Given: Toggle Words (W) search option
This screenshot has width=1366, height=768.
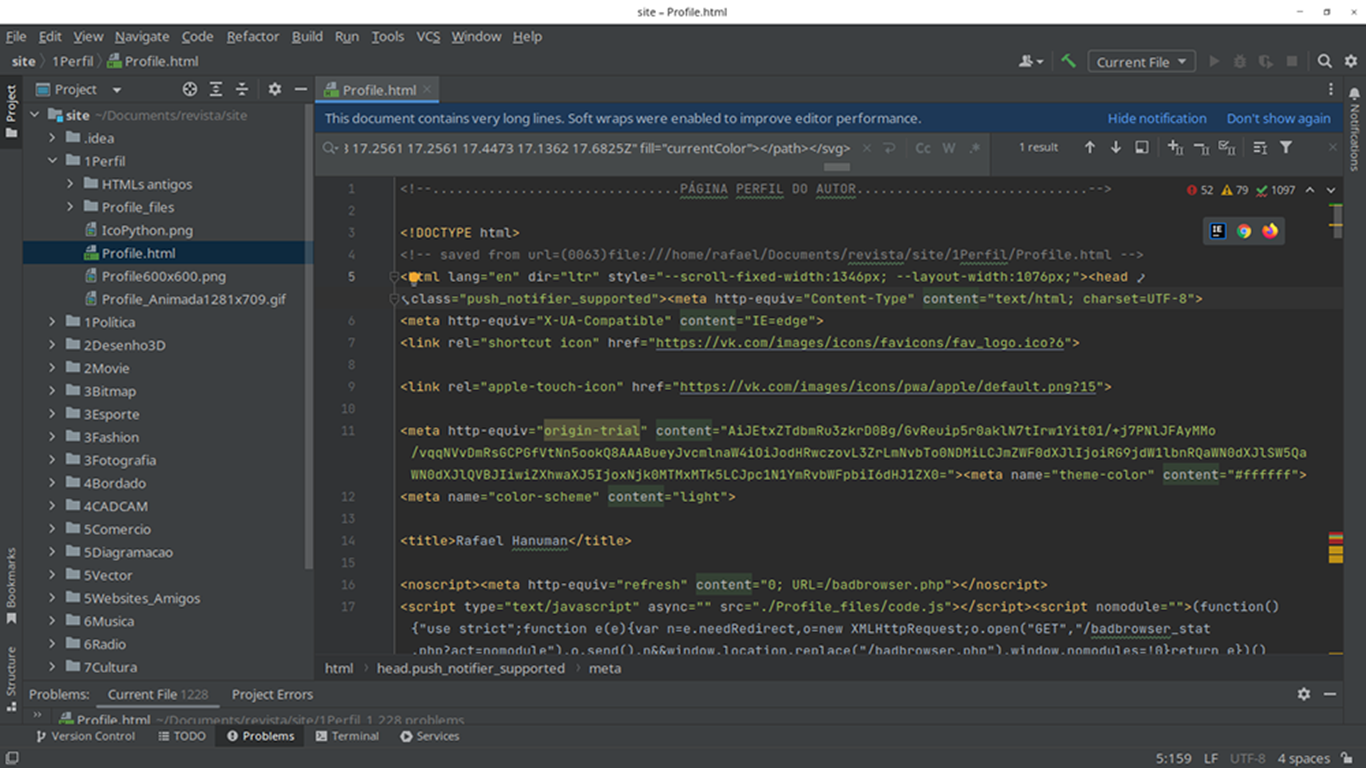Looking at the screenshot, I should click(949, 148).
